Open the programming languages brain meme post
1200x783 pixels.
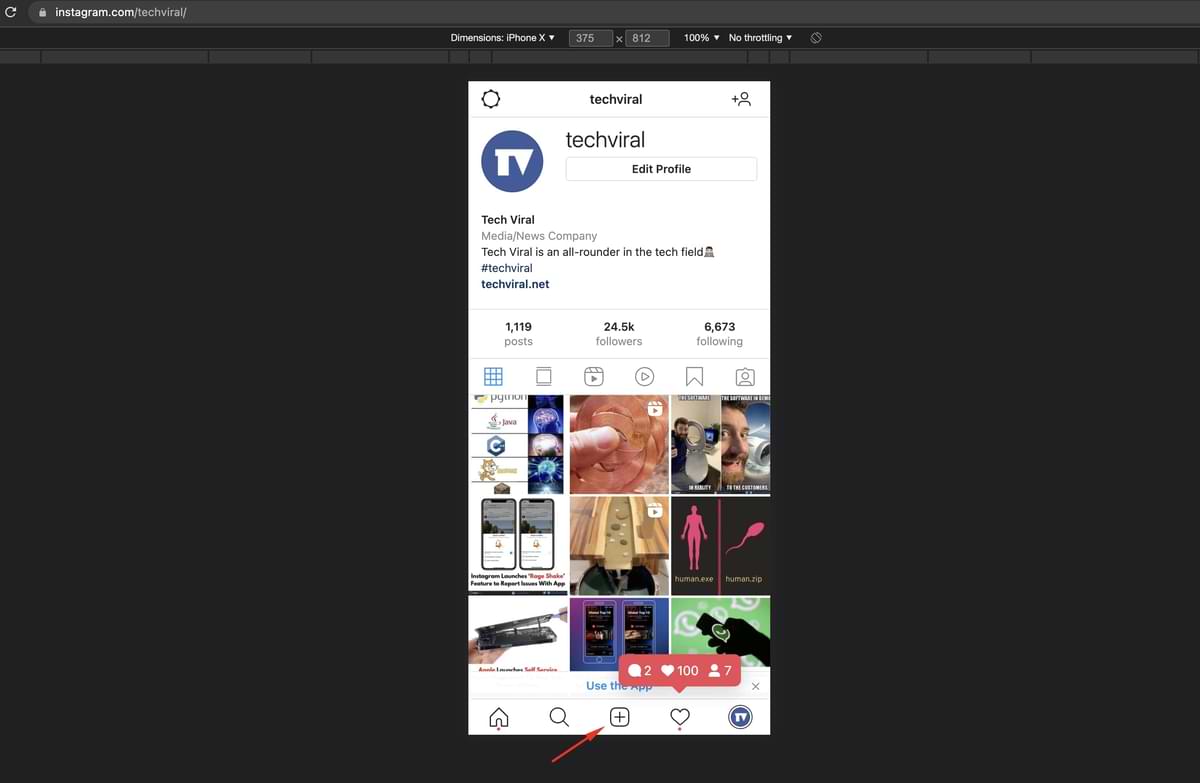point(518,444)
